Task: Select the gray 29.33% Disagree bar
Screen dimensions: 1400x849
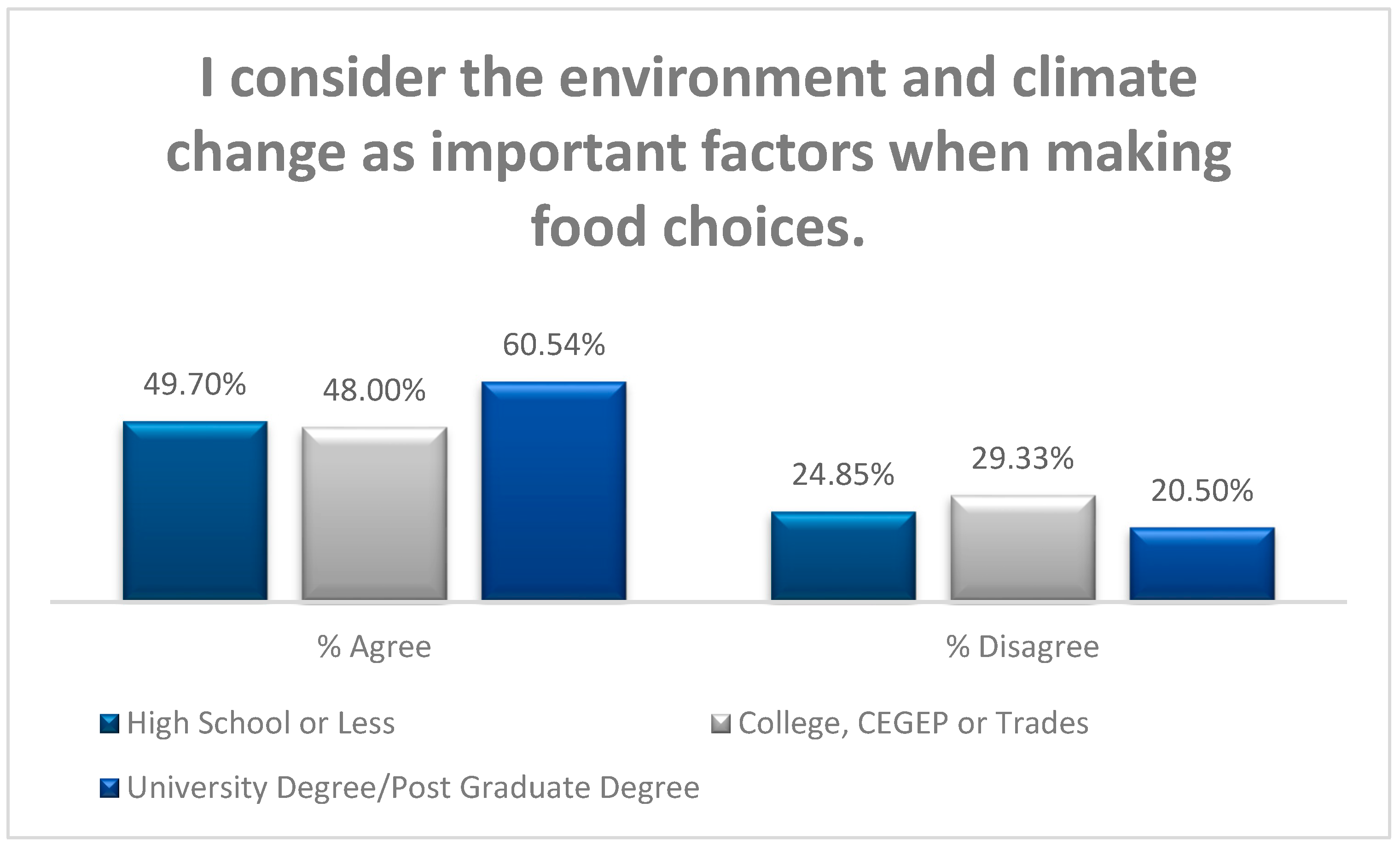Action: coord(1023,547)
